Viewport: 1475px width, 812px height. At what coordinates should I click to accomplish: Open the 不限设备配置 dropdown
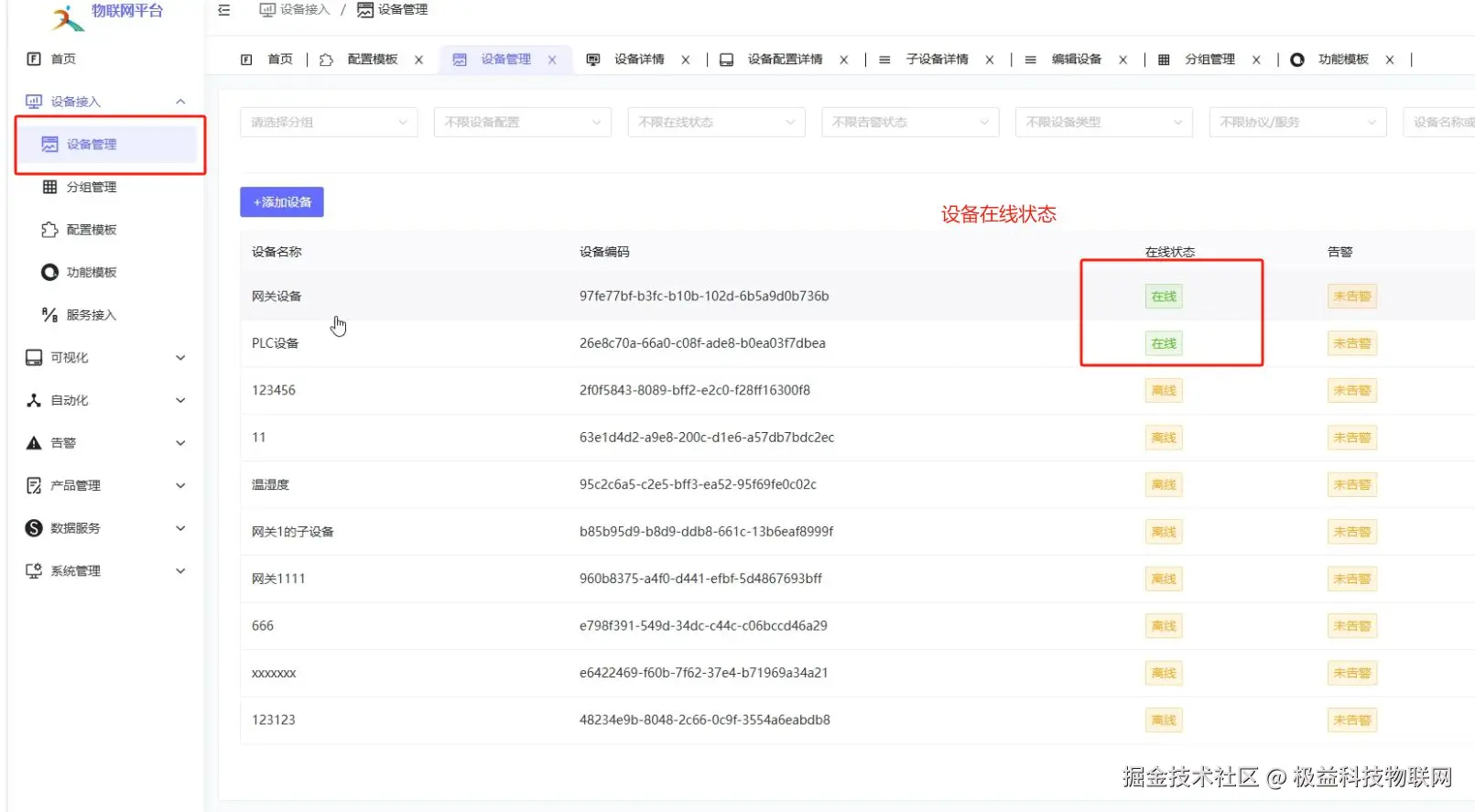pyautogui.click(x=523, y=122)
